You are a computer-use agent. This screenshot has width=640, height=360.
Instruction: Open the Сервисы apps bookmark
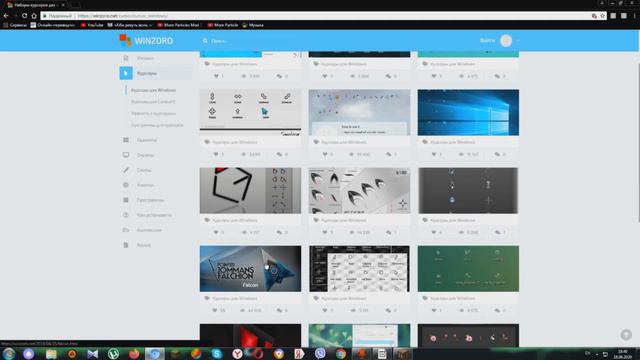15,25
